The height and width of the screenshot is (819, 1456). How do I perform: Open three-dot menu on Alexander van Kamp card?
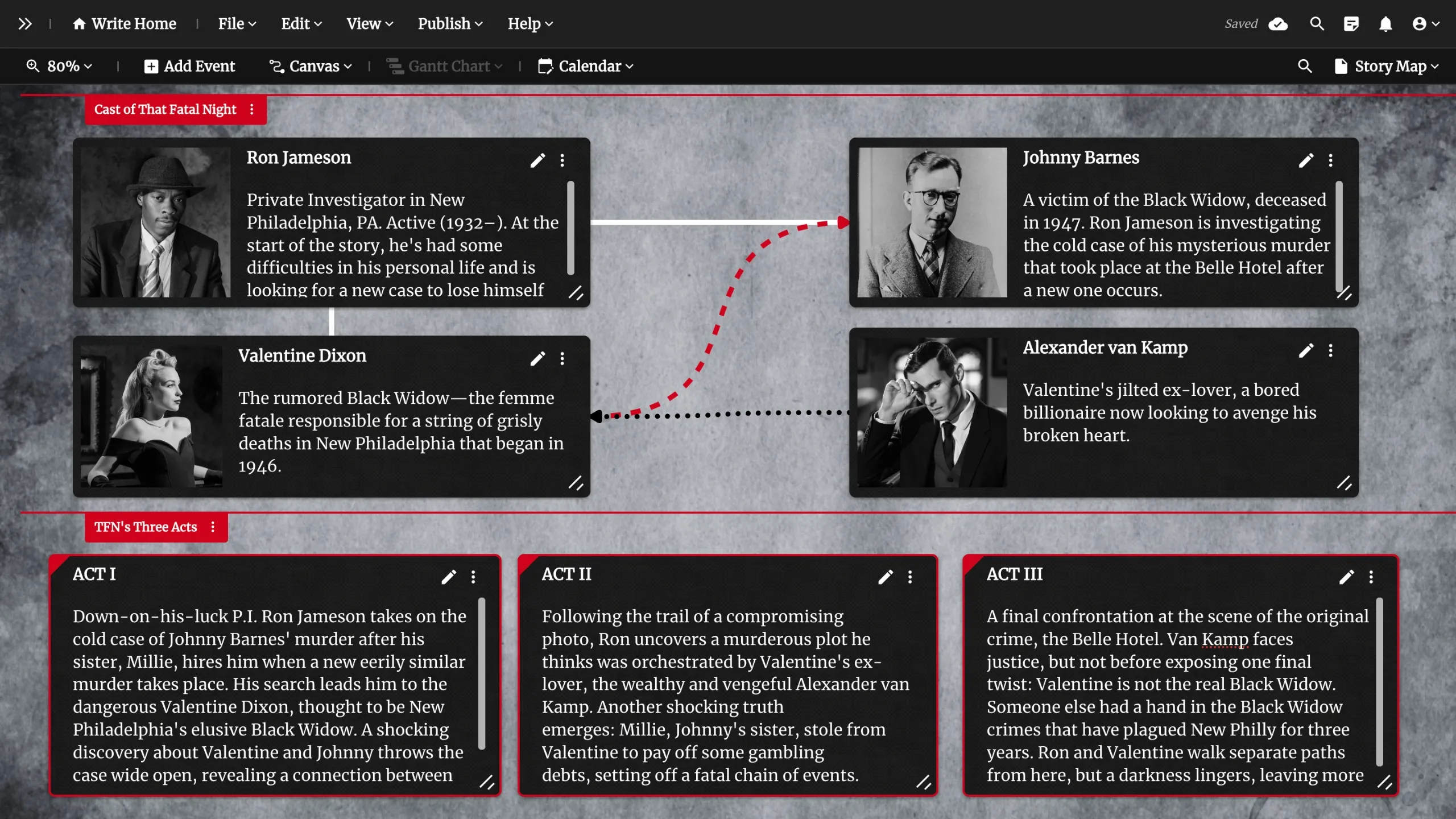click(x=1330, y=350)
